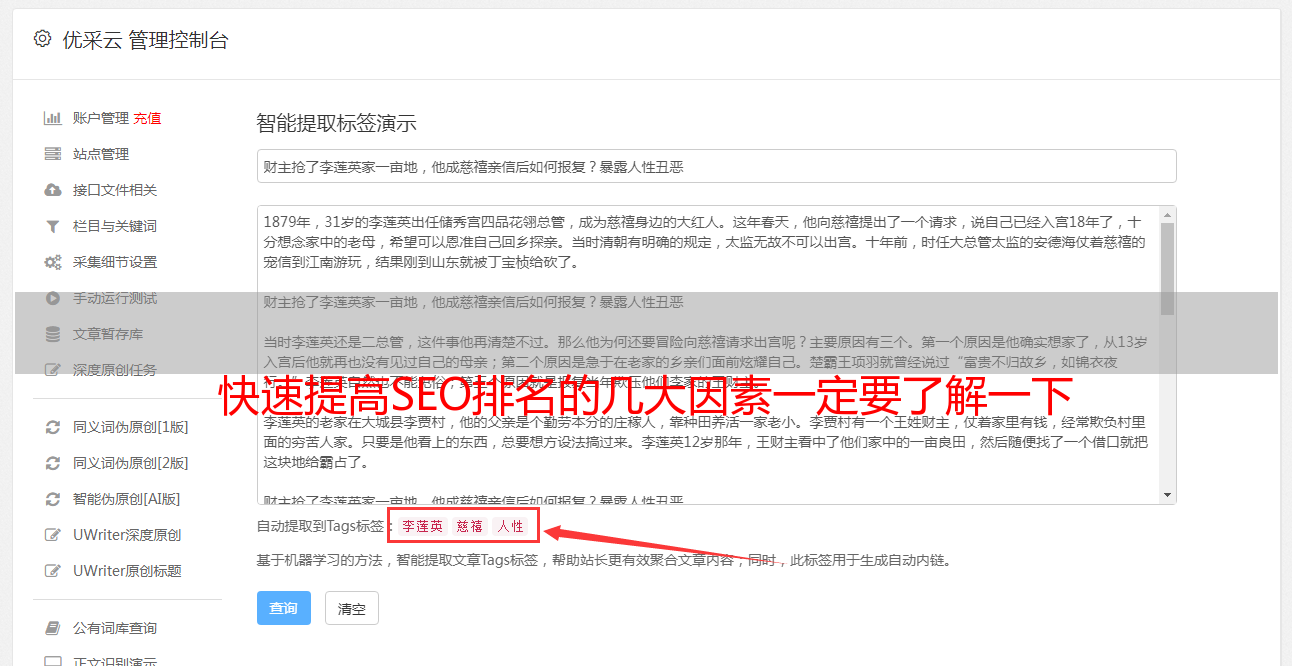Click the article title input field
Image resolution: width=1292 pixels, height=666 pixels.
click(716, 166)
